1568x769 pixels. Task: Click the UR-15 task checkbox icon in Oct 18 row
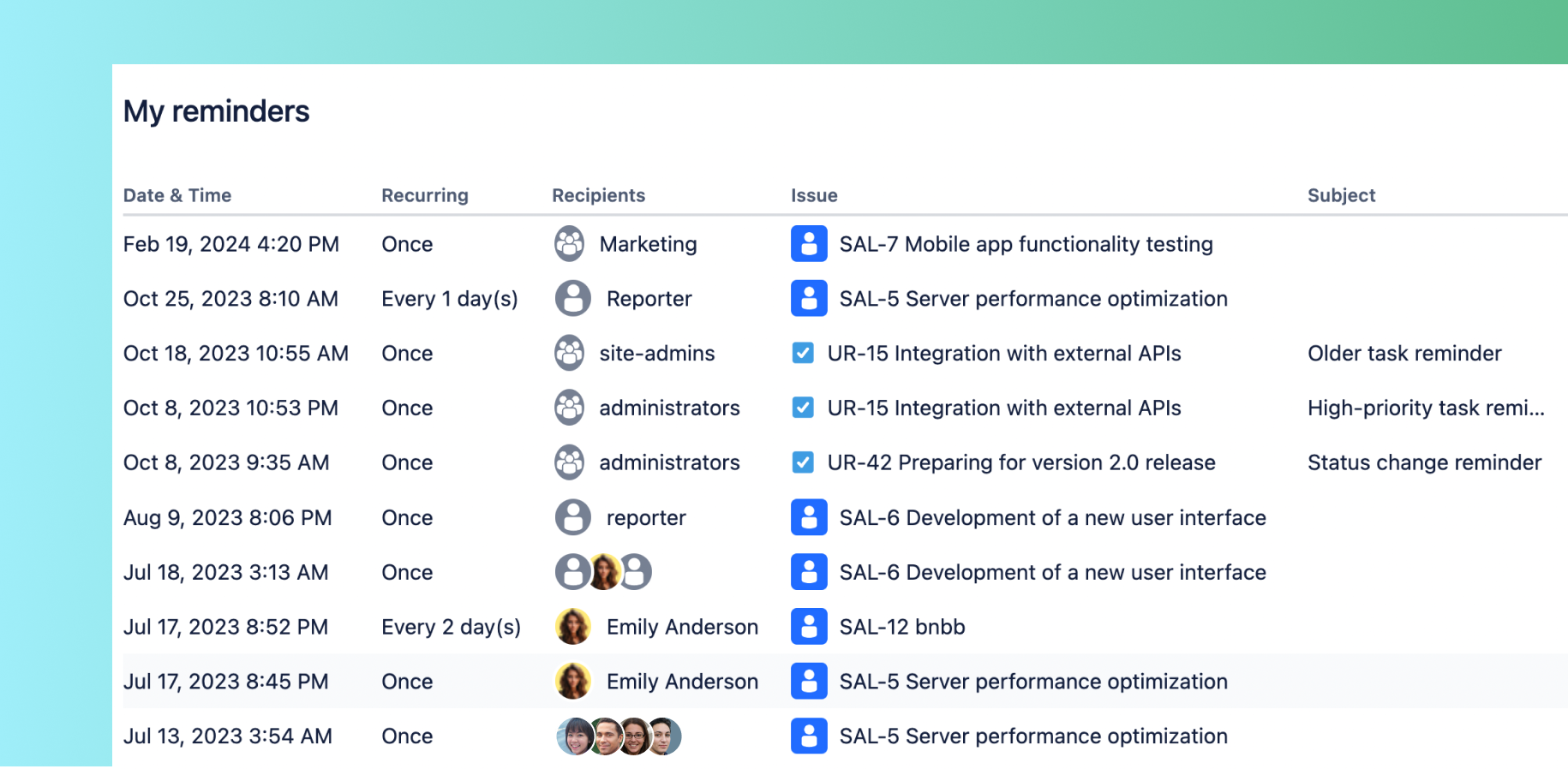coord(803,353)
